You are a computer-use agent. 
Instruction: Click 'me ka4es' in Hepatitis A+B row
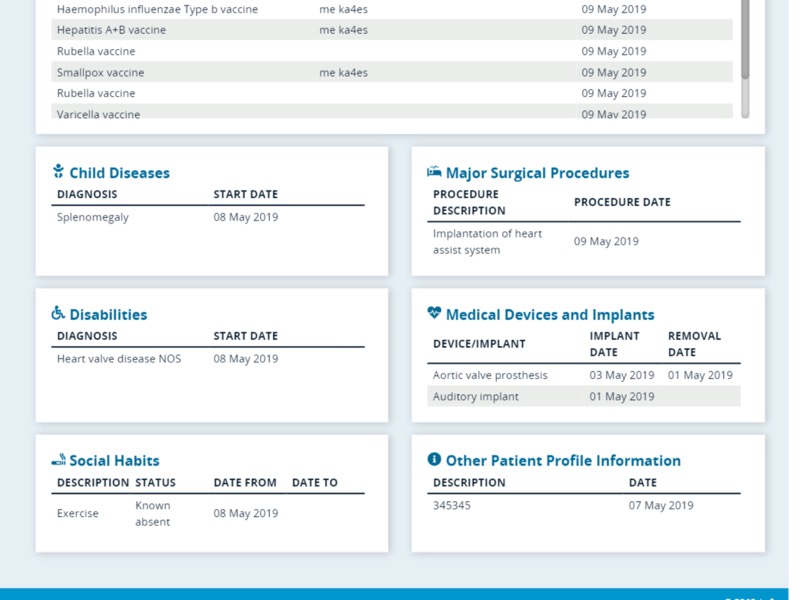343,30
